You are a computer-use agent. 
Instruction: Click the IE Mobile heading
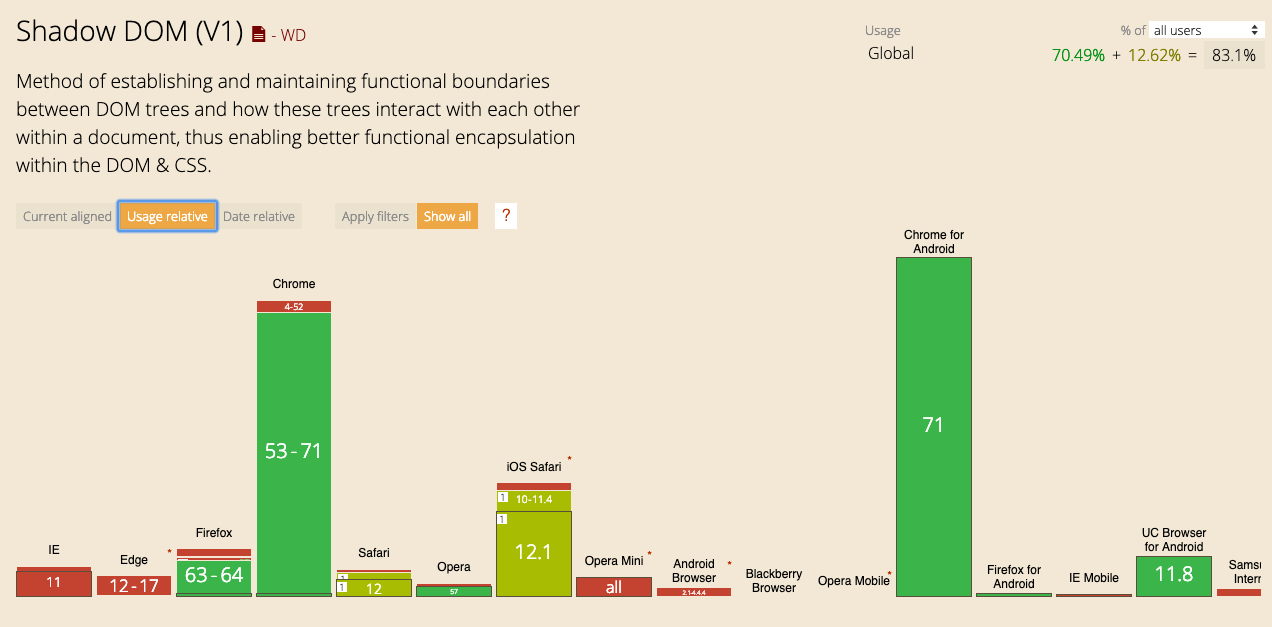(x=1094, y=578)
